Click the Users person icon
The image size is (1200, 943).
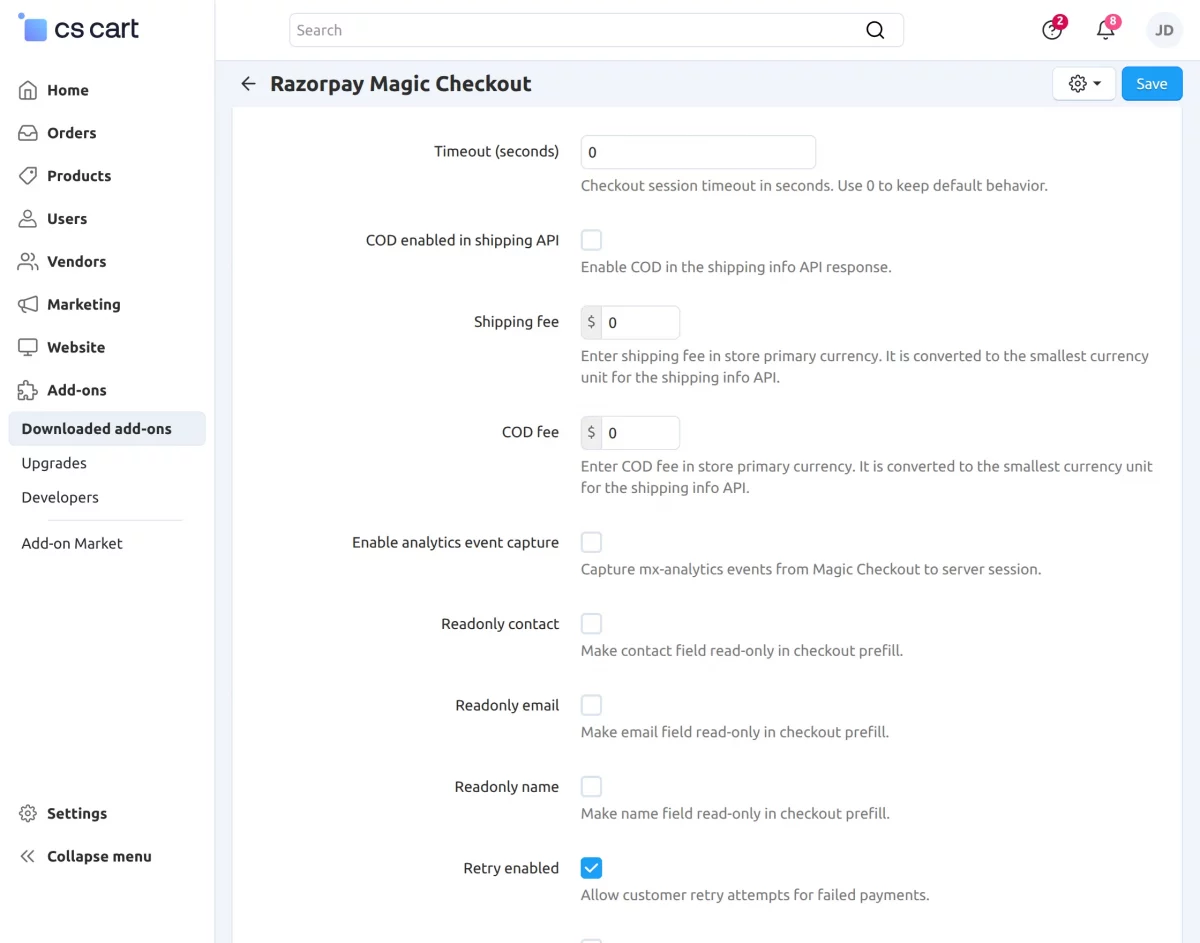[28, 219]
